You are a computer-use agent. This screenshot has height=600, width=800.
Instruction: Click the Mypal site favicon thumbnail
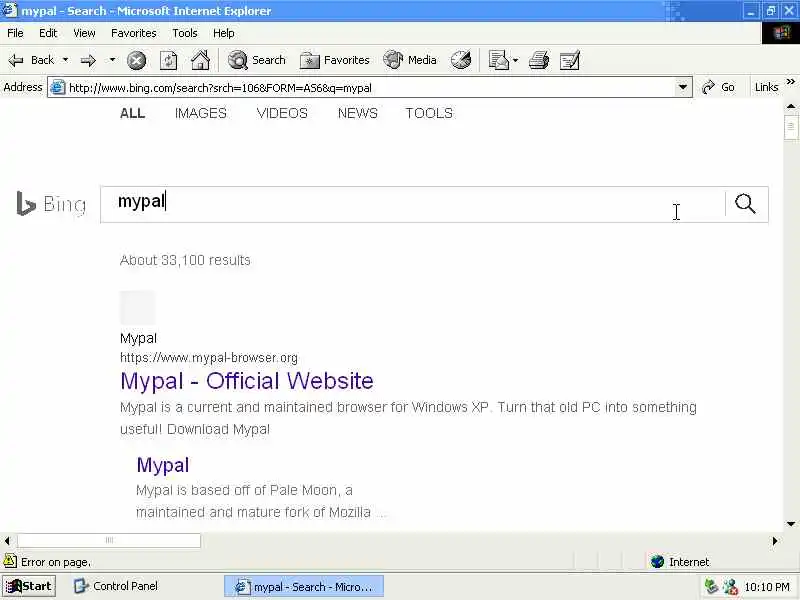pos(137,308)
